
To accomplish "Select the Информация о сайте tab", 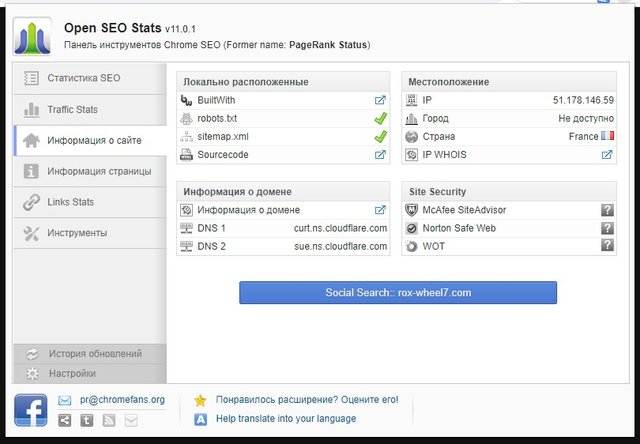I will click(x=90, y=140).
